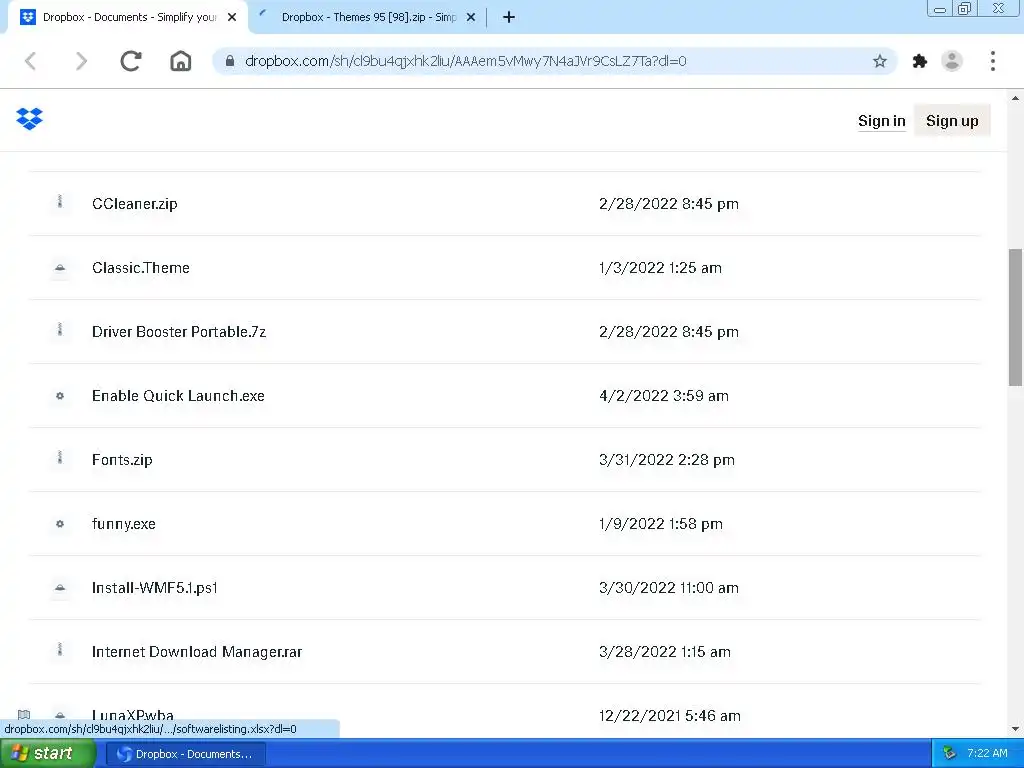This screenshot has height=768, width=1024.
Task: Open the Fonts.zip file
Action: click(x=122, y=460)
